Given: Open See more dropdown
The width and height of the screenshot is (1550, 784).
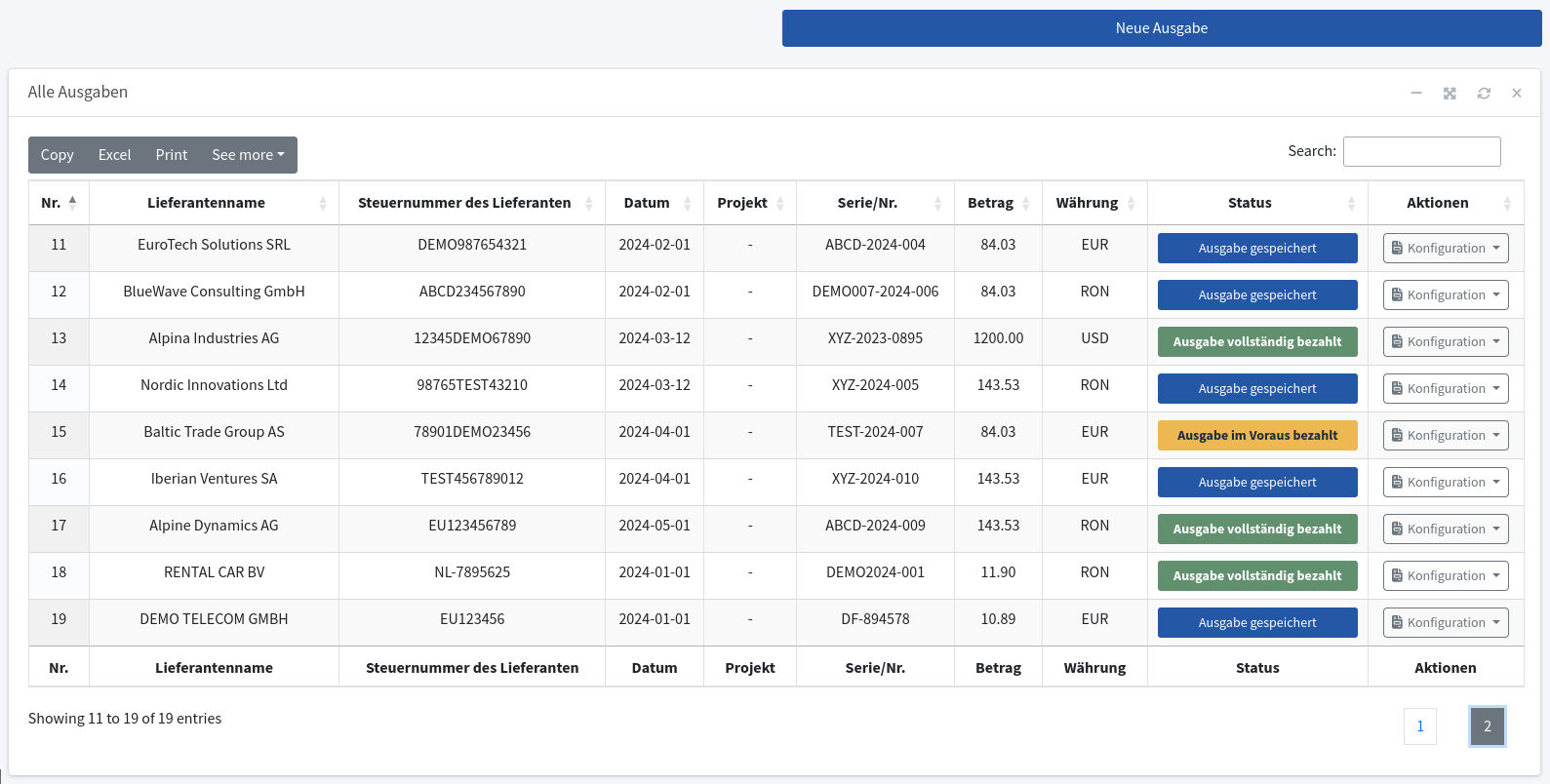Looking at the screenshot, I should [x=248, y=155].
